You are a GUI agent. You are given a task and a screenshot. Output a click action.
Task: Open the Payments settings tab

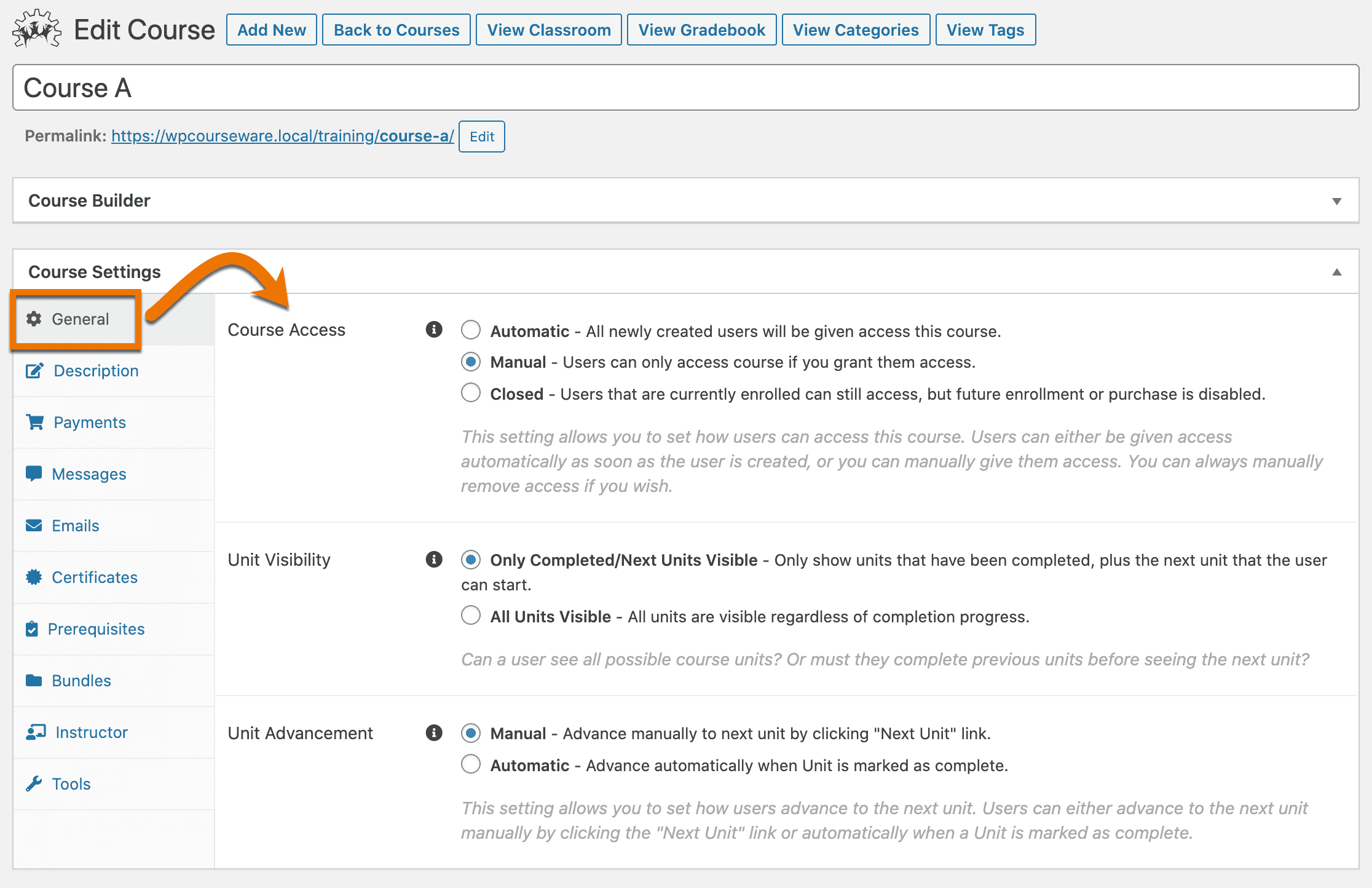[114, 422]
